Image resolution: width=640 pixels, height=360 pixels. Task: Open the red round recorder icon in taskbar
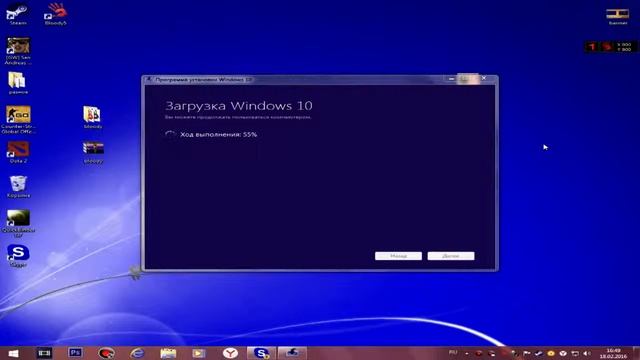pos(107,353)
